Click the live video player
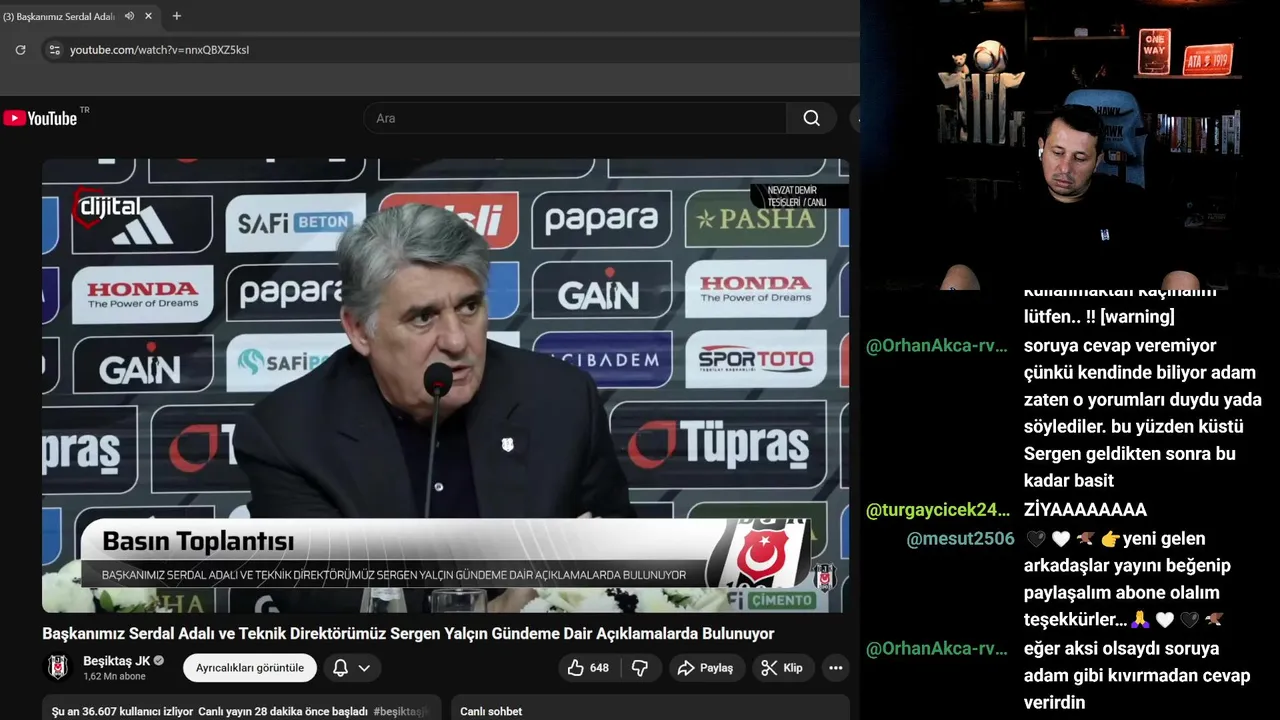1280x720 pixels. click(445, 385)
